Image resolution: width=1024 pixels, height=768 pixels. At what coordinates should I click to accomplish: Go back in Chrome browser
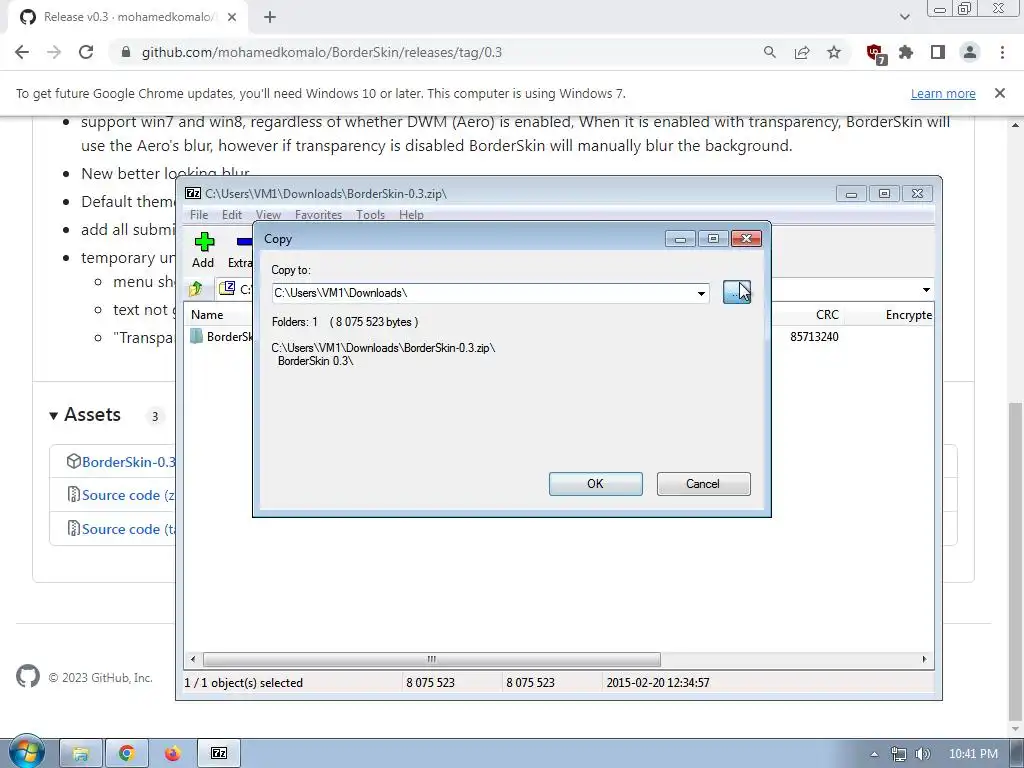coord(22,52)
